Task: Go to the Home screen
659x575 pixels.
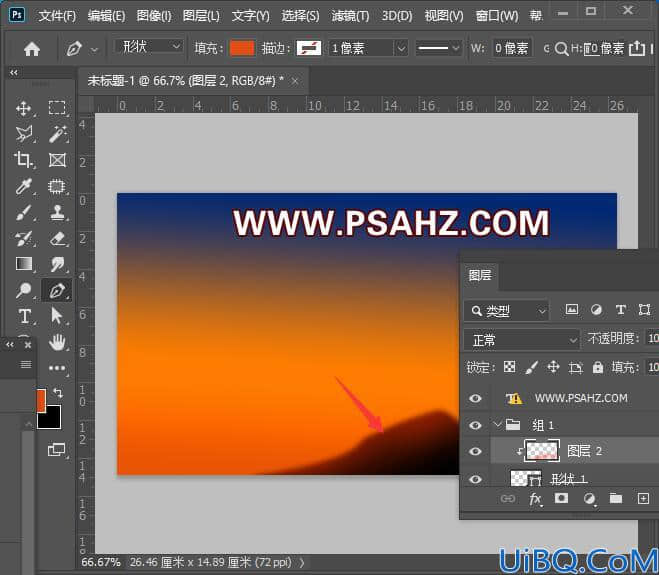Action: [32, 49]
